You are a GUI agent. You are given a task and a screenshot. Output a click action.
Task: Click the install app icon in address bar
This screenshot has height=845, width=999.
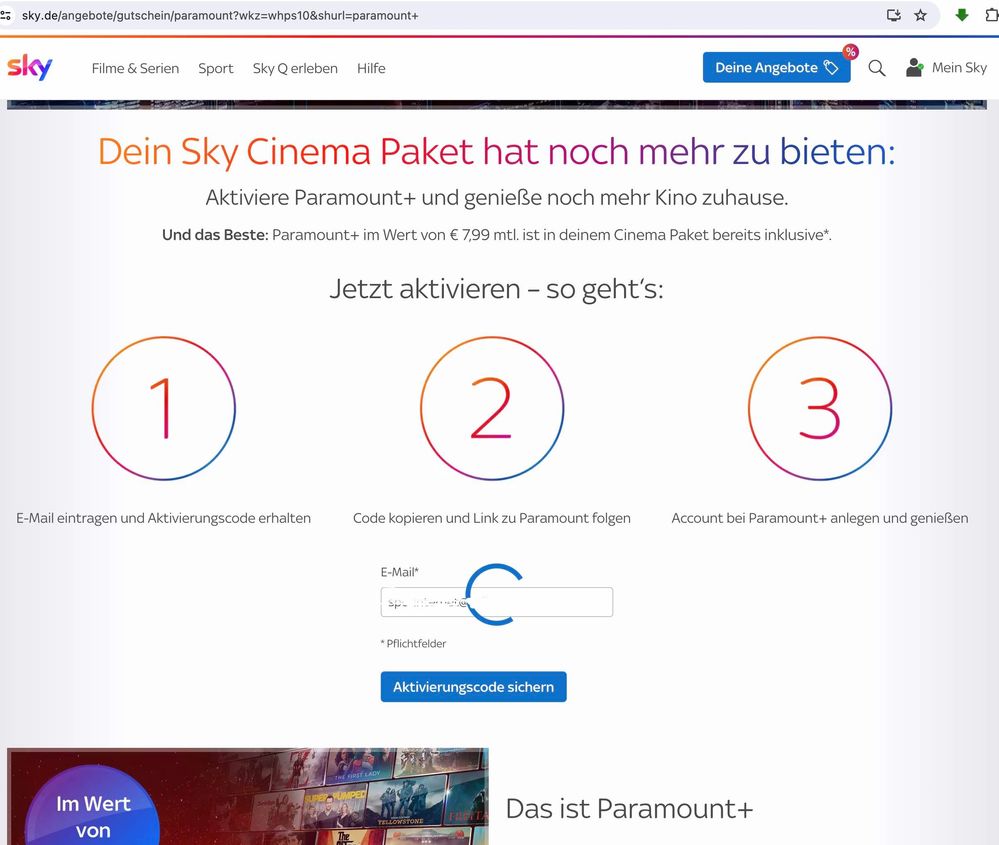pyautogui.click(x=894, y=15)
